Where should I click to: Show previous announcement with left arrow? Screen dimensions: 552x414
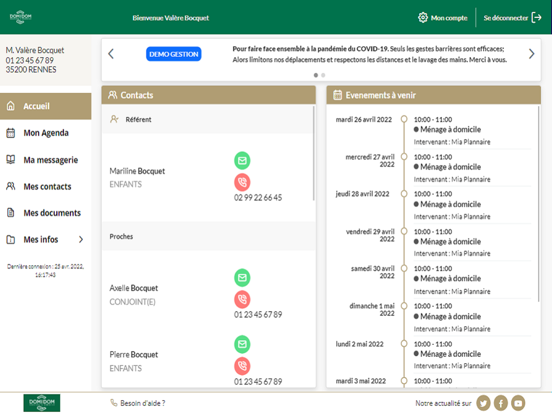[x=111, y=54]
